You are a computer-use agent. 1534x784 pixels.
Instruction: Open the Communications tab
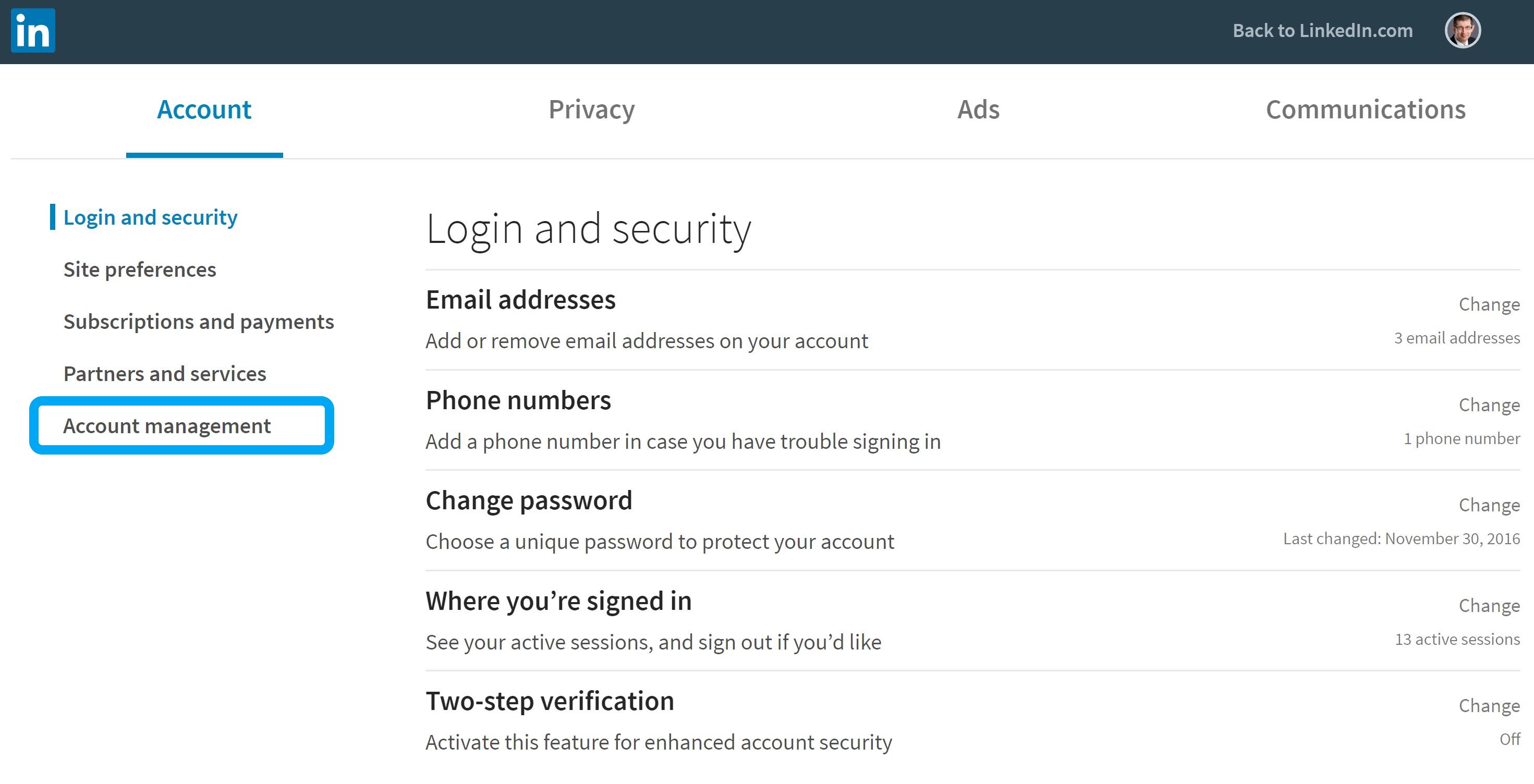pyautogui.click(x=1366, y=109)
